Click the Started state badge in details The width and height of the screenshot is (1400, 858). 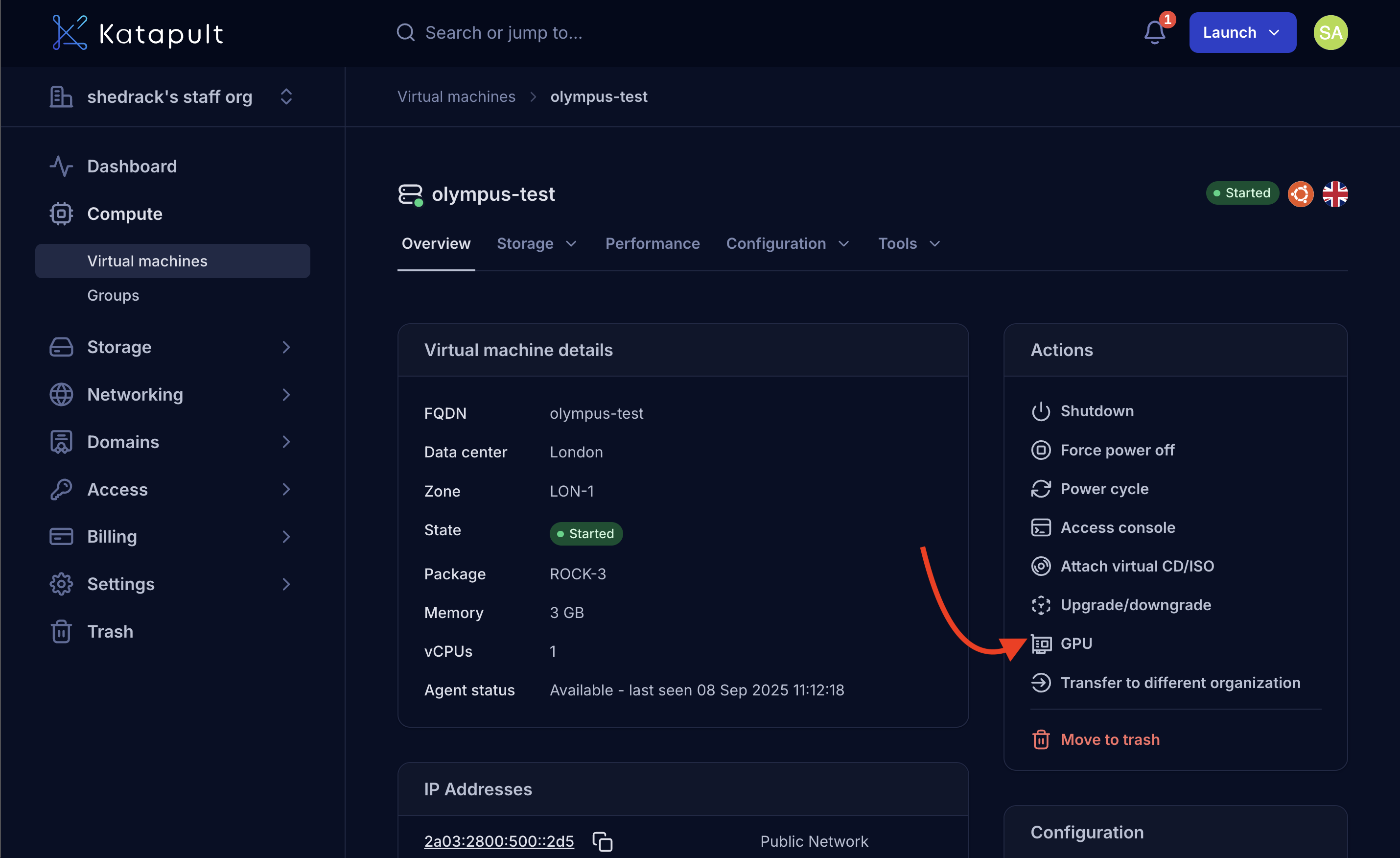(x=586, y=533)
